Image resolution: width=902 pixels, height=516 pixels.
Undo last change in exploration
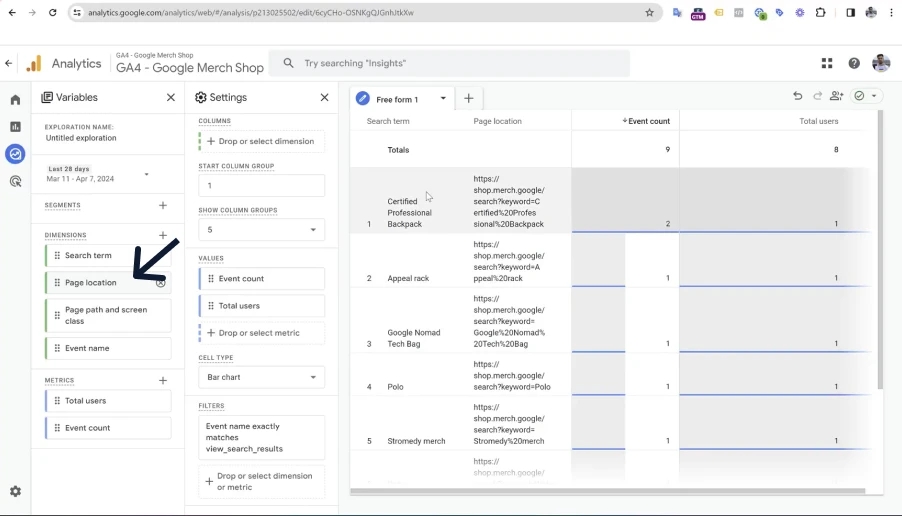(797, 96)
